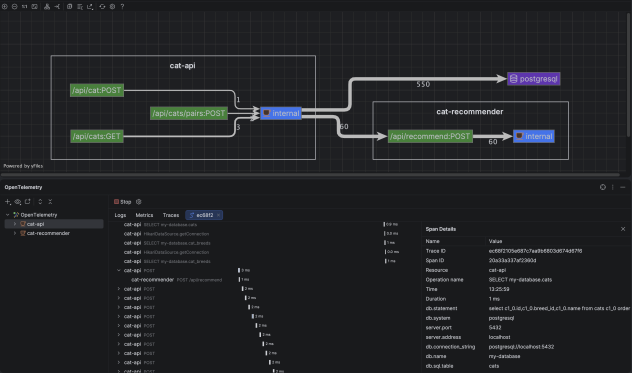632x373 pixels.
Task: Click the diagram horizontal scrollbar
Action: coord(310,175)
